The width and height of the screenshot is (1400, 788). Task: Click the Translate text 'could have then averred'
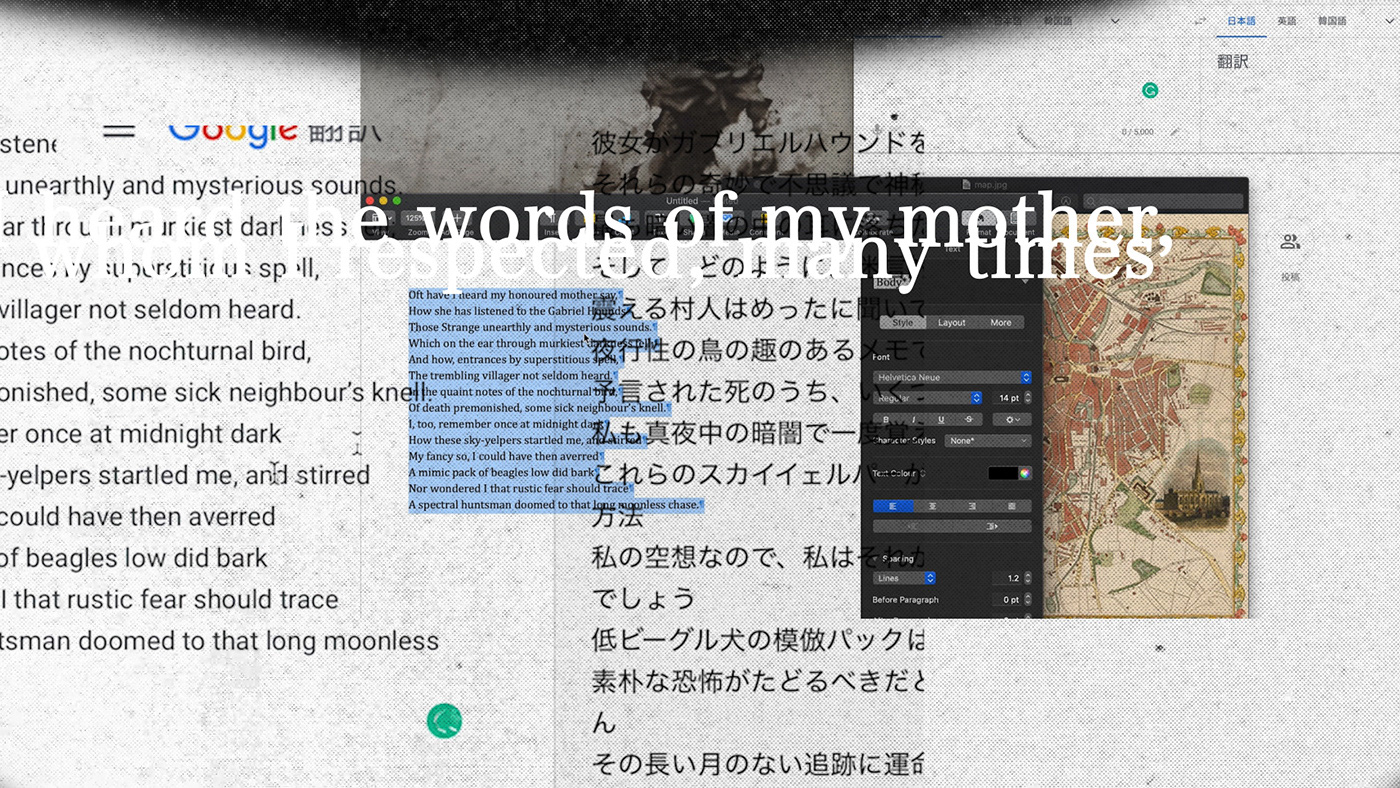tap(137, 517)
